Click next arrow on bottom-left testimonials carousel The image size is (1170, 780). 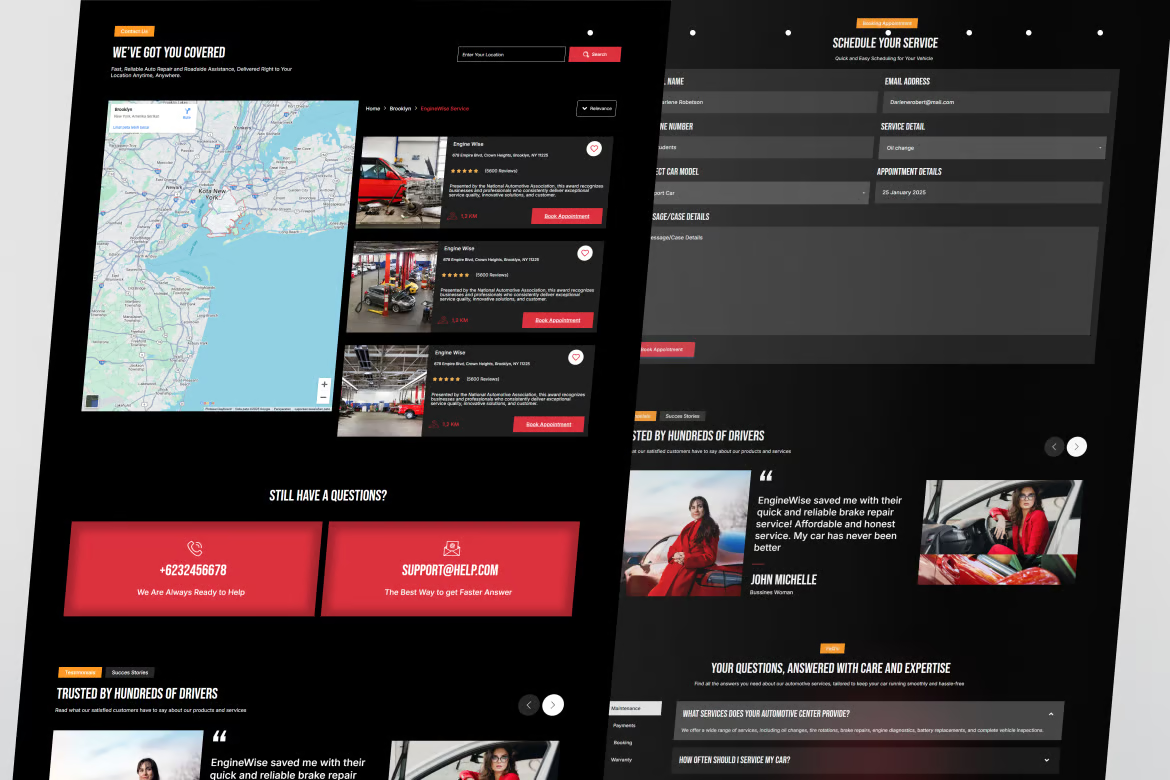click(553, 705)
